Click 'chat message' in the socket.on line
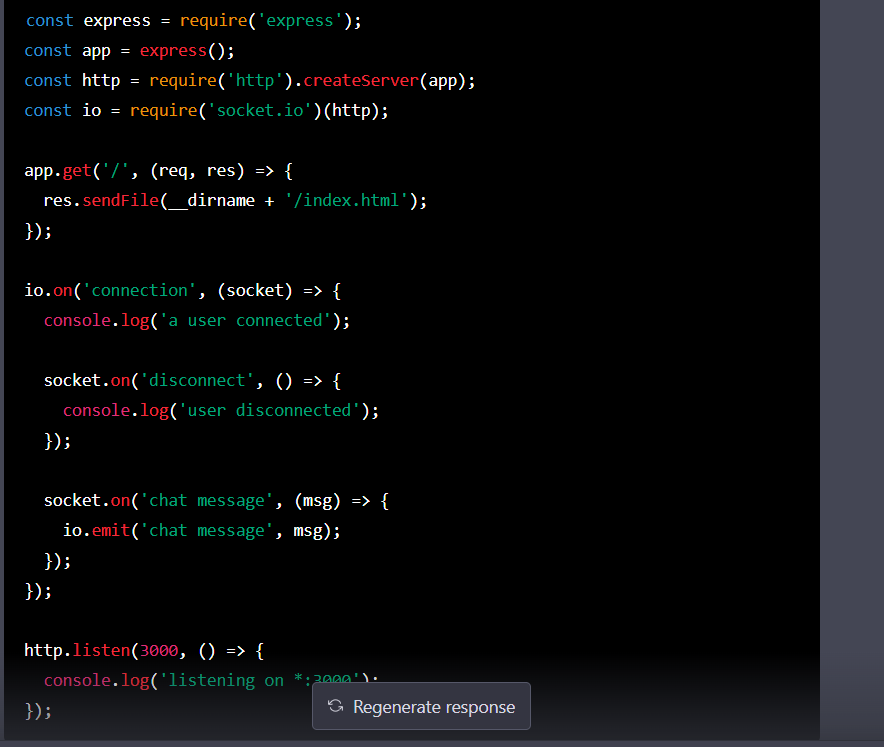Screen dimensions: 884x747 (x=206, y=500)
